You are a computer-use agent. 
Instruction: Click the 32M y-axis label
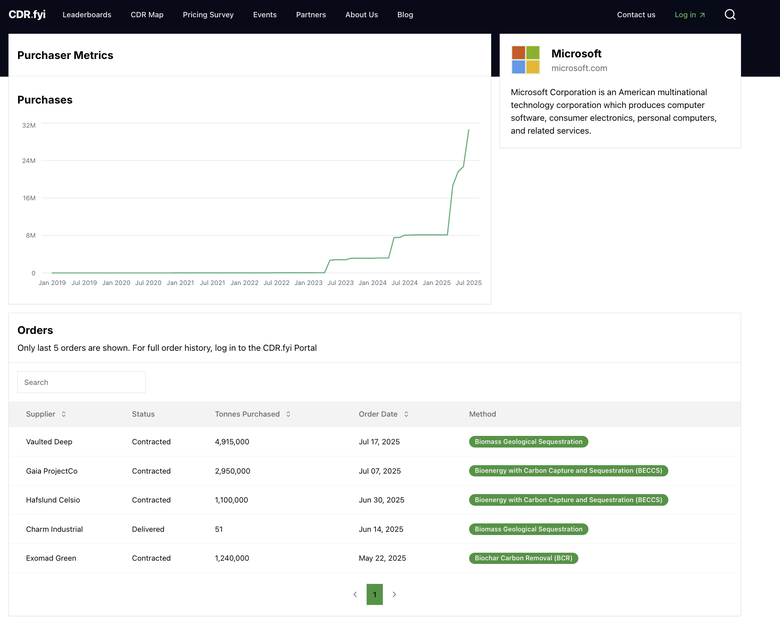click(x=29, y=125)
